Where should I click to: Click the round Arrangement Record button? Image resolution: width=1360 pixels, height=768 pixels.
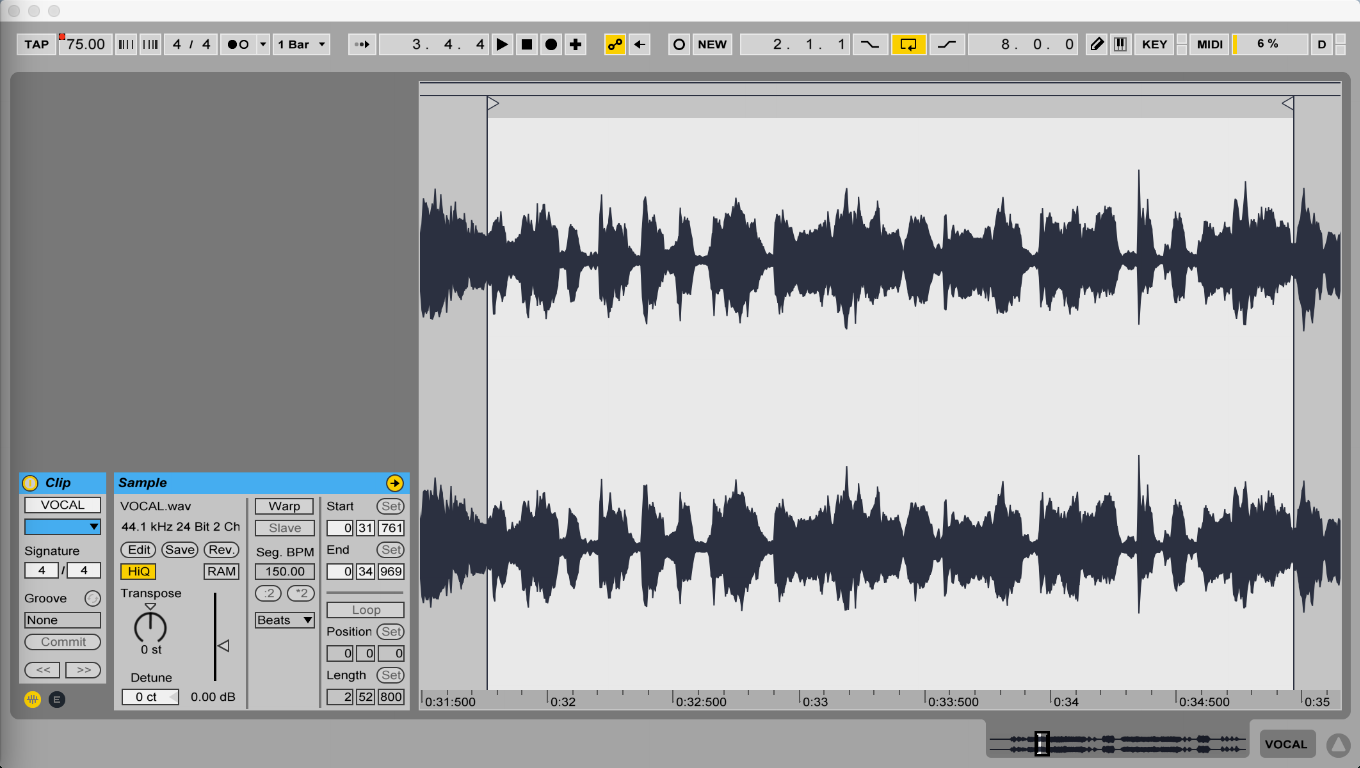(x=551, y=44)
